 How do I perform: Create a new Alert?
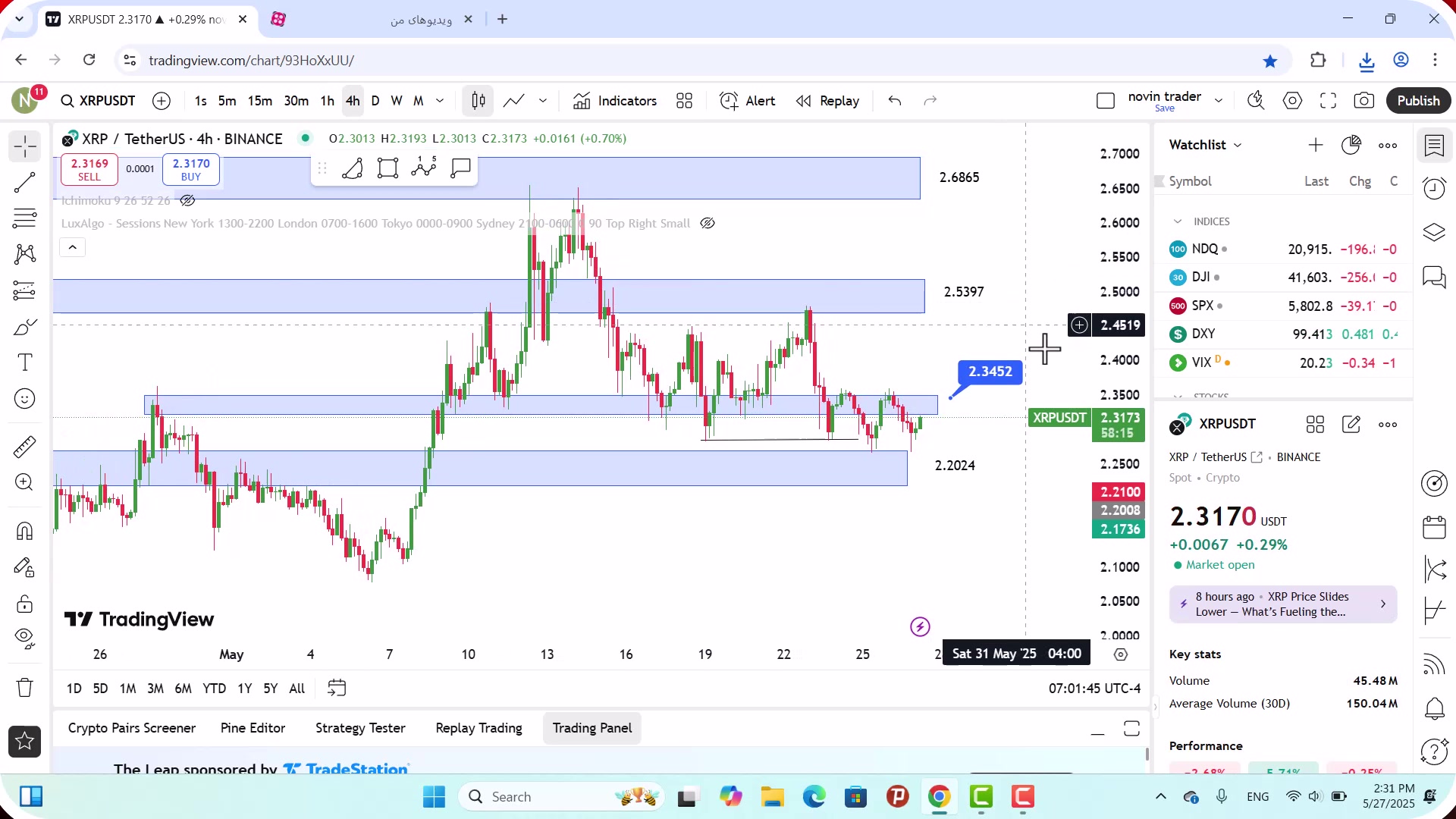pos(748,101)
